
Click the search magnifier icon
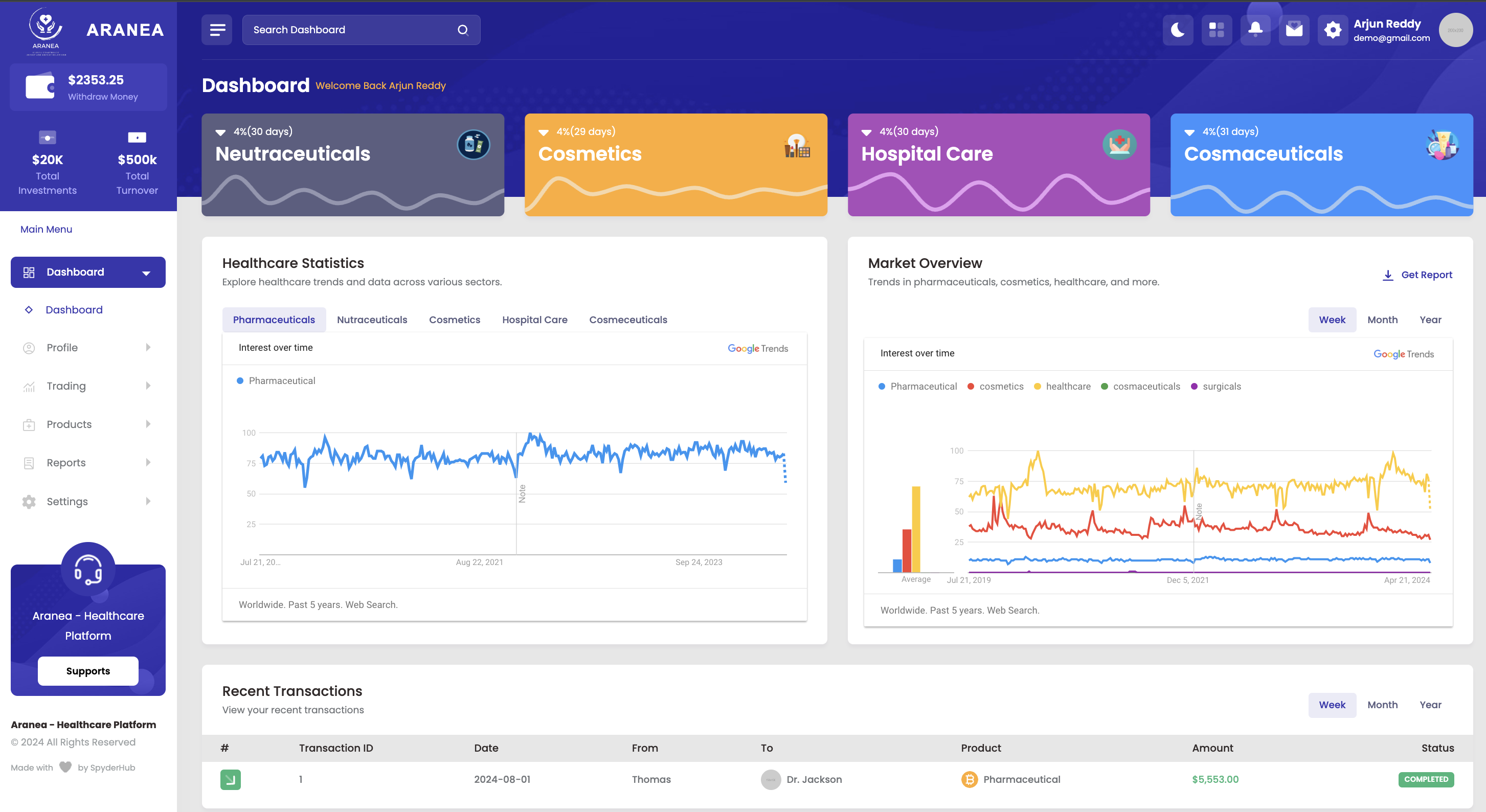[x=463, y=30]
